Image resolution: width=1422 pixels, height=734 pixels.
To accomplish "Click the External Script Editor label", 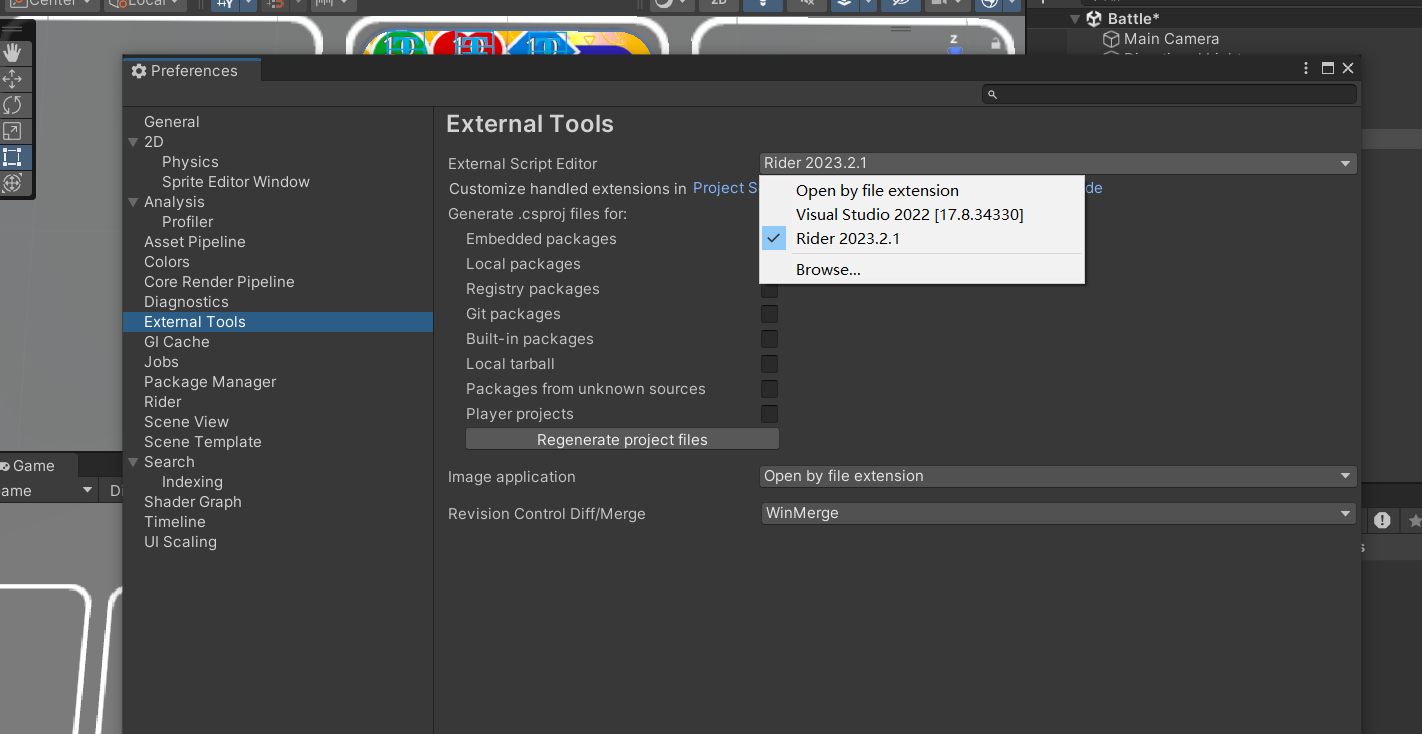I will point(522,164).
